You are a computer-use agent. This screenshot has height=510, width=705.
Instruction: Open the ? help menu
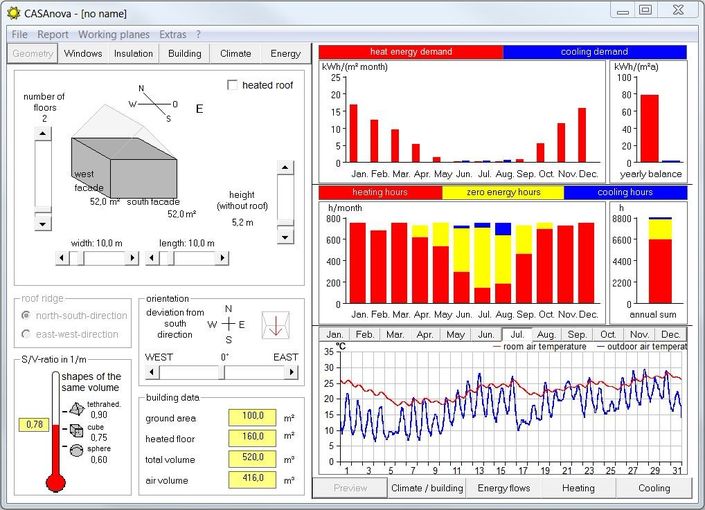[198, 34]
